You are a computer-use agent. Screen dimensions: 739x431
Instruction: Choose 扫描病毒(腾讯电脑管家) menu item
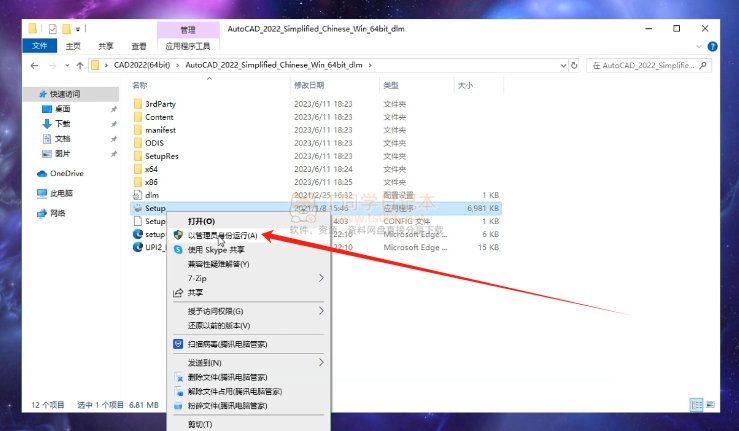(x=228, y=344)
